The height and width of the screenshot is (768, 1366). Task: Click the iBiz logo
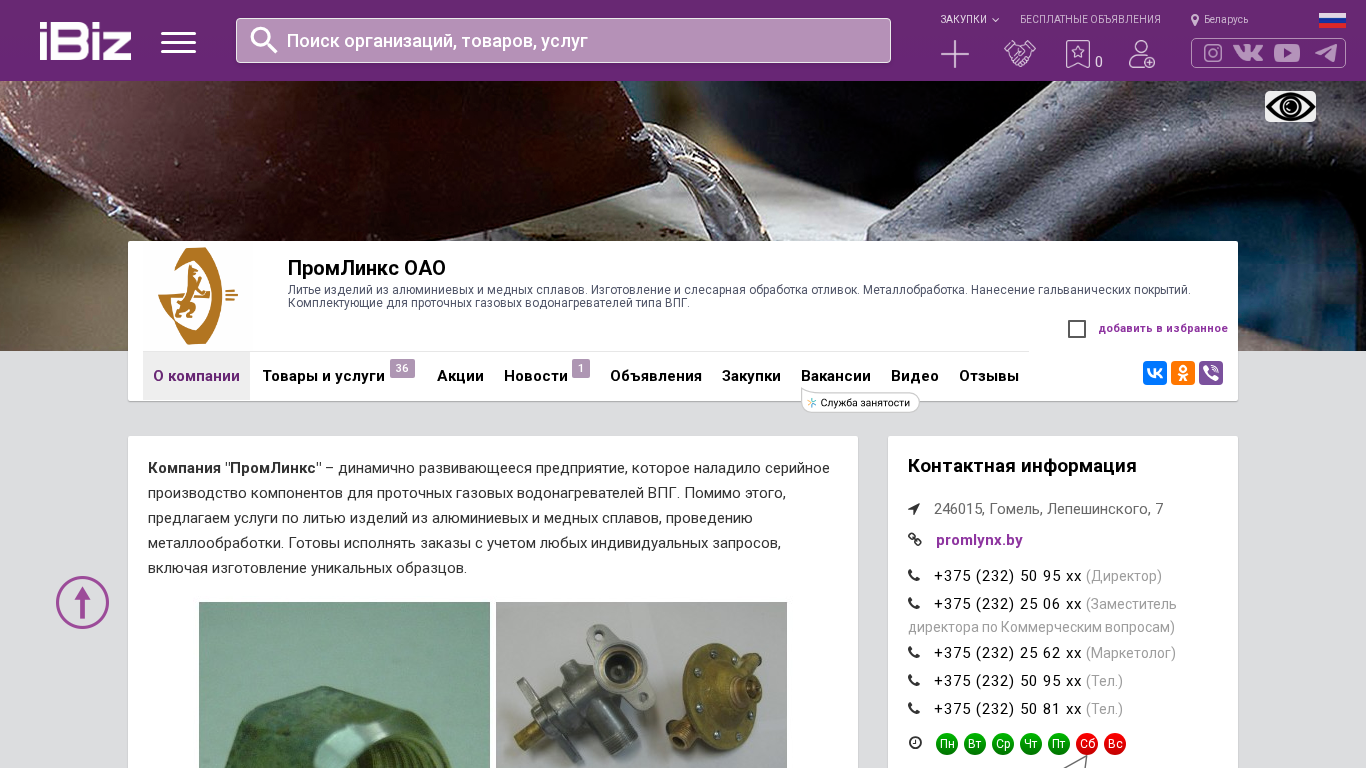point(85,41)
